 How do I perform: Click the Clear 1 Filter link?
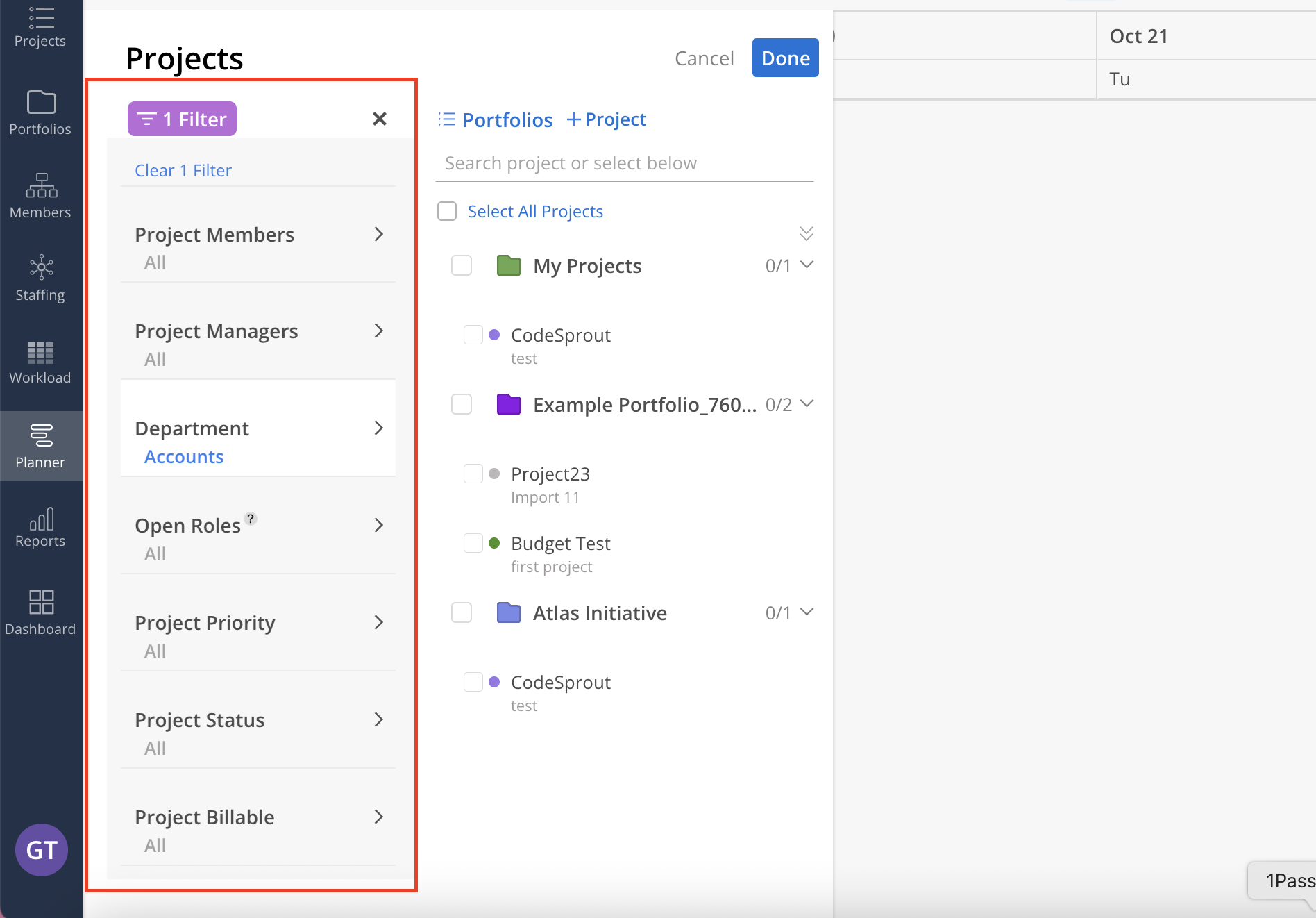click(183, 170)
